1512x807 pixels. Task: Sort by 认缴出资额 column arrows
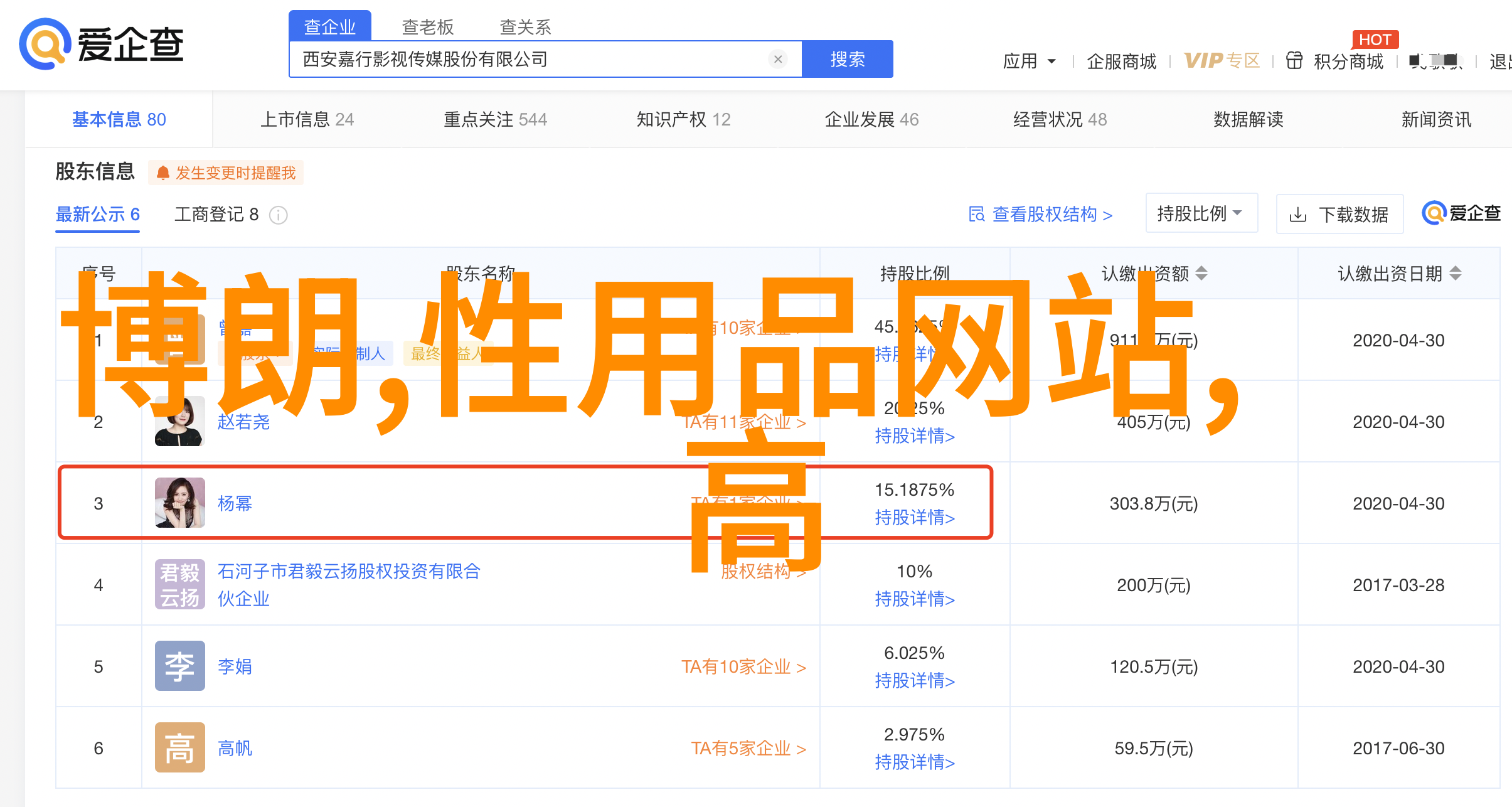(x=1201, y=274)
